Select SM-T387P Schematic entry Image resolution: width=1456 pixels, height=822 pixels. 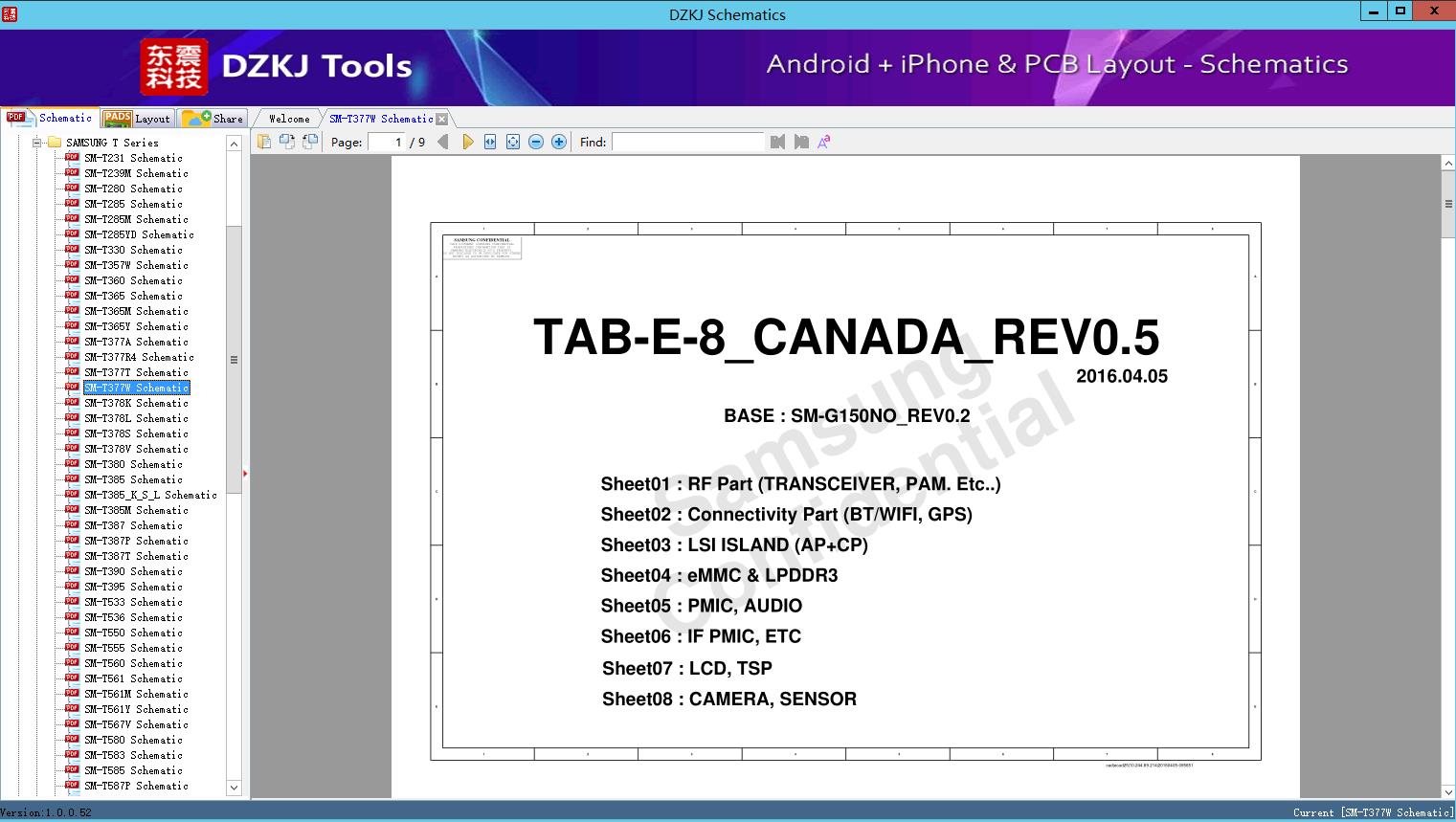[x=136, y=541]
